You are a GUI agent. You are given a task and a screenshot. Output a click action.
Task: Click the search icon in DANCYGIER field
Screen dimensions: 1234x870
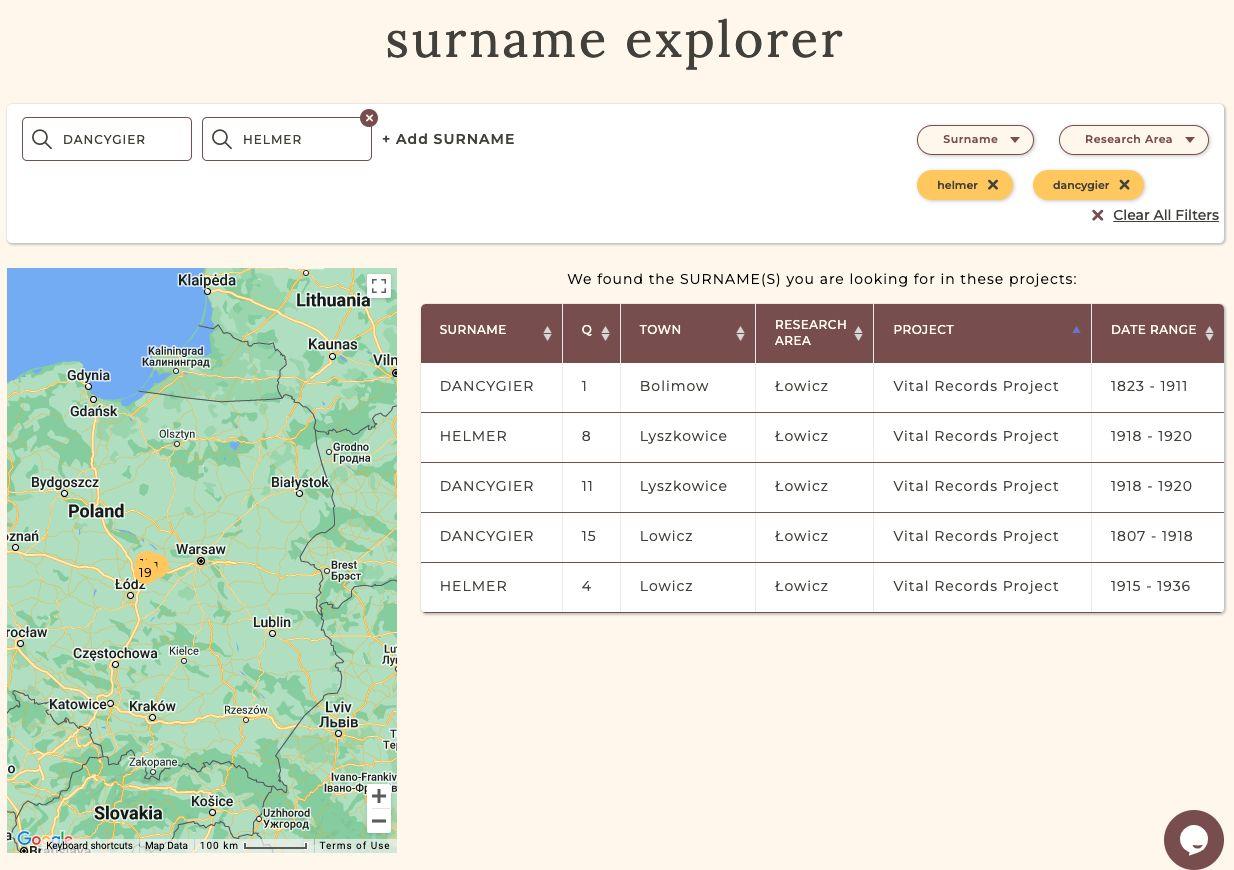[42, 139]
